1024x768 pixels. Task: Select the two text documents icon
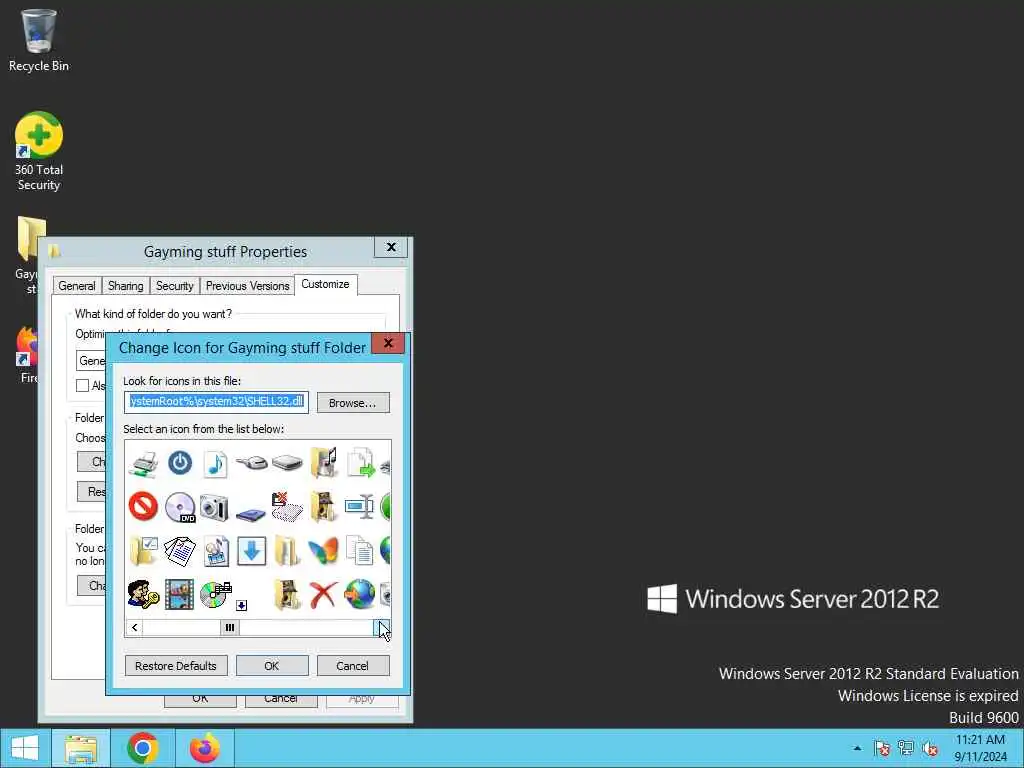(x=359, y=551)
